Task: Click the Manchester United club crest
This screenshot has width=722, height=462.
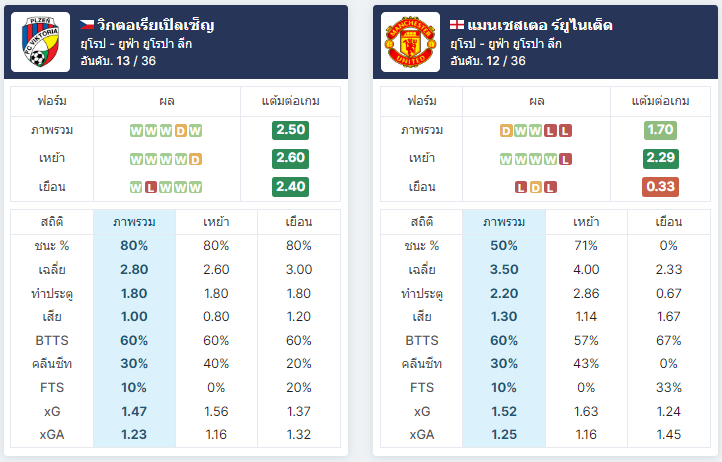Action: coord(411,42)
